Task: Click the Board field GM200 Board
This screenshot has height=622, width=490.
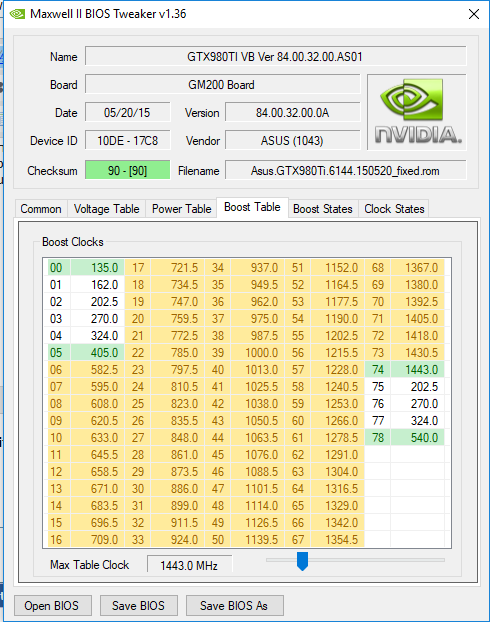Action: pos(222,84)
